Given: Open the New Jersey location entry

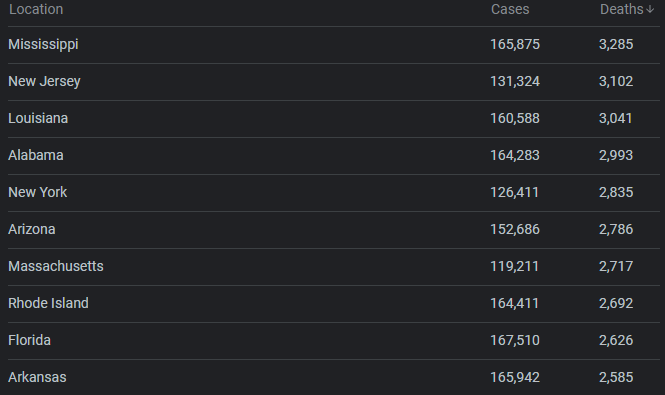Looking at the screenshot, I should click(x=44, y=81).
